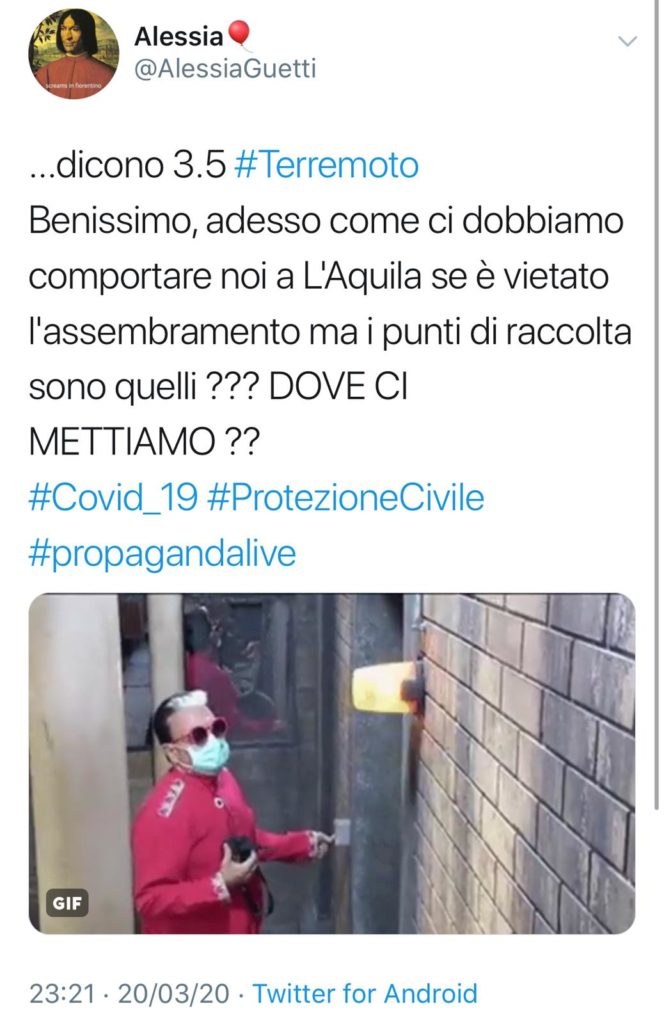Open the Alessia display name profile

(178, 36)
